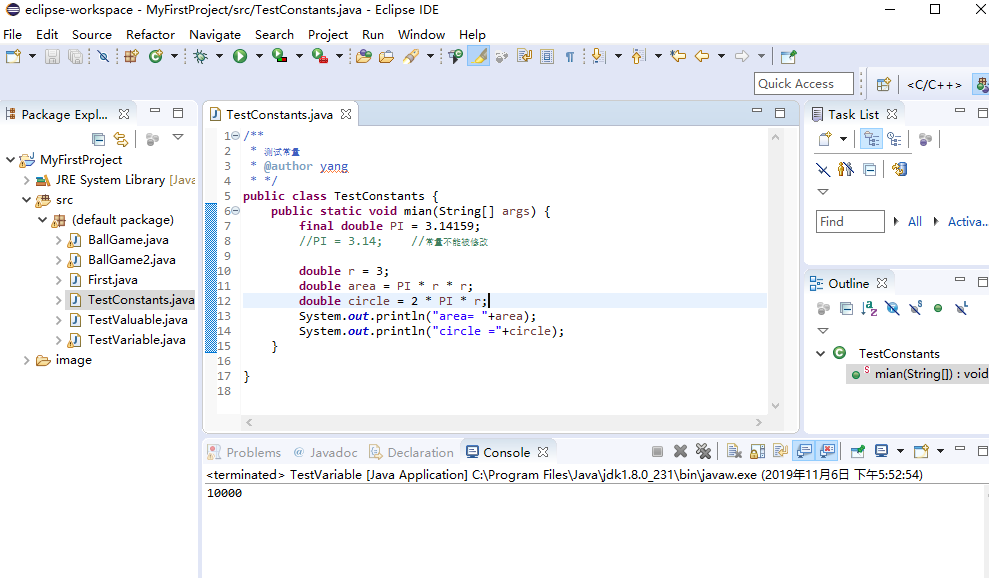The height and width of the screenshot is (578, 989).
Task: Toggle Show Whitespace Characters pilcrow
Action: 570,56
